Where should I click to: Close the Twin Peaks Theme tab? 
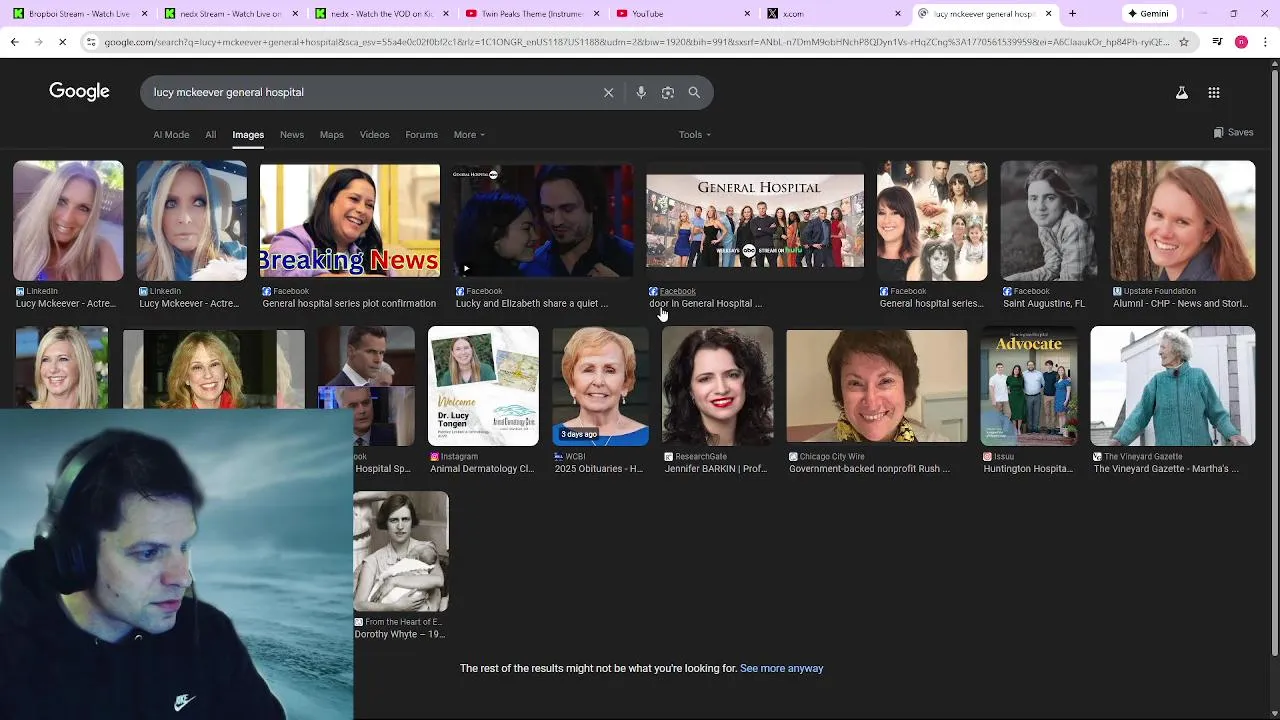pyautogui.click(x=597, y=14)
